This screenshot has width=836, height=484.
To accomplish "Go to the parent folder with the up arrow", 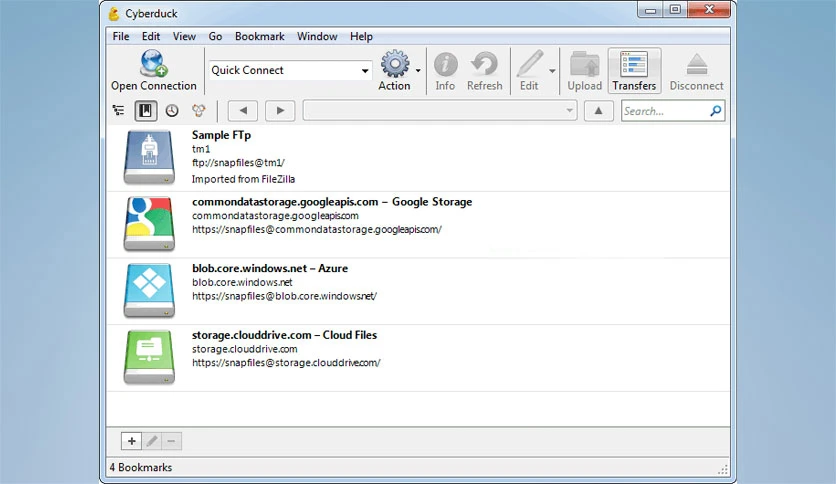I will click(x=598, y=111).
